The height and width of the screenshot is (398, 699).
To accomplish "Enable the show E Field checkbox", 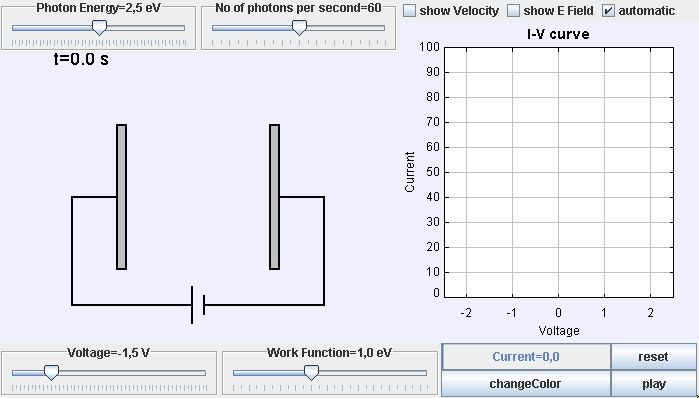I will pyautogui.click(x=514, y=11).
